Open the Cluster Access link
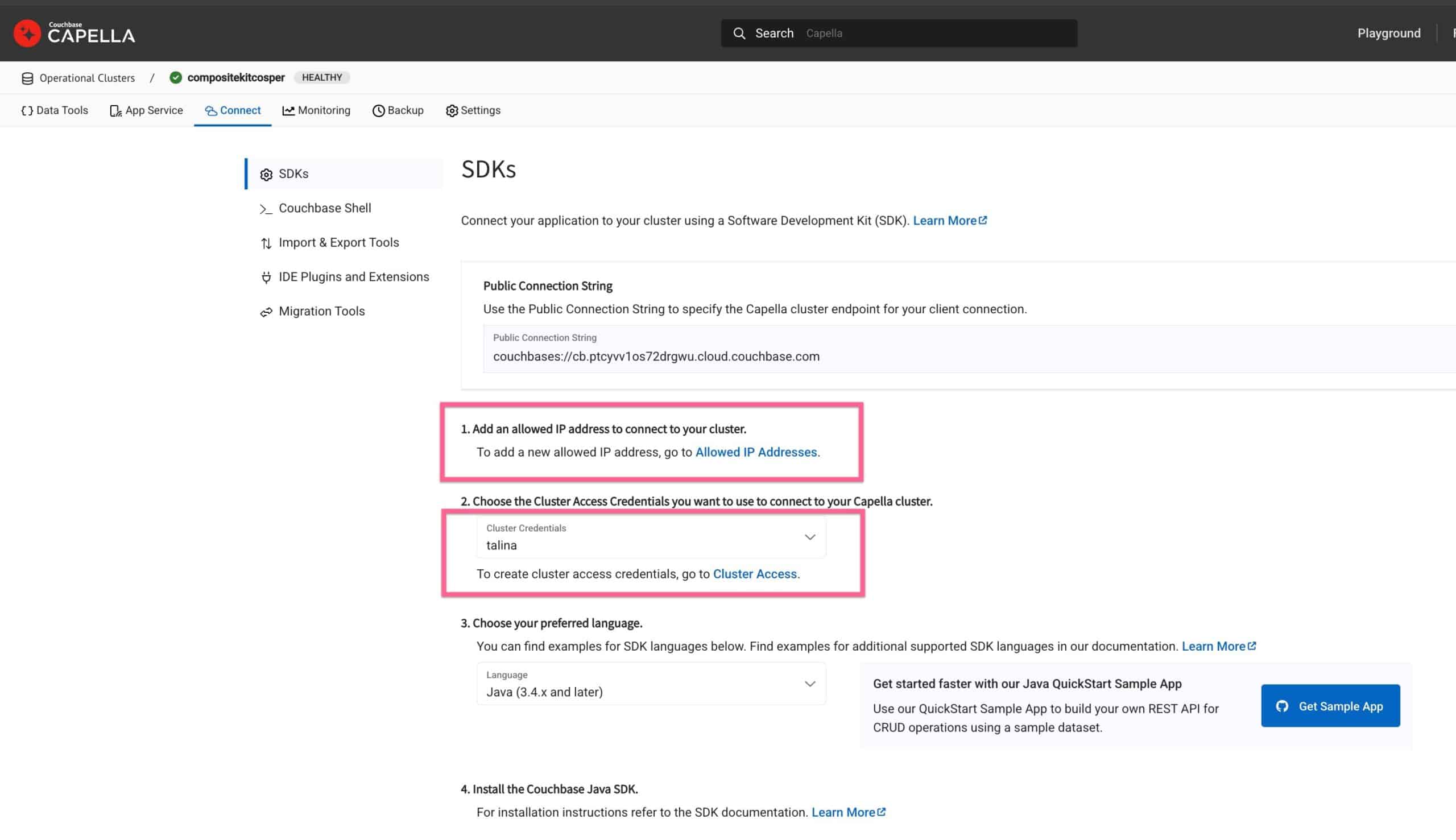Image resolution: width=1456 pixels, height=840 pixels. (x=755, y=574)
